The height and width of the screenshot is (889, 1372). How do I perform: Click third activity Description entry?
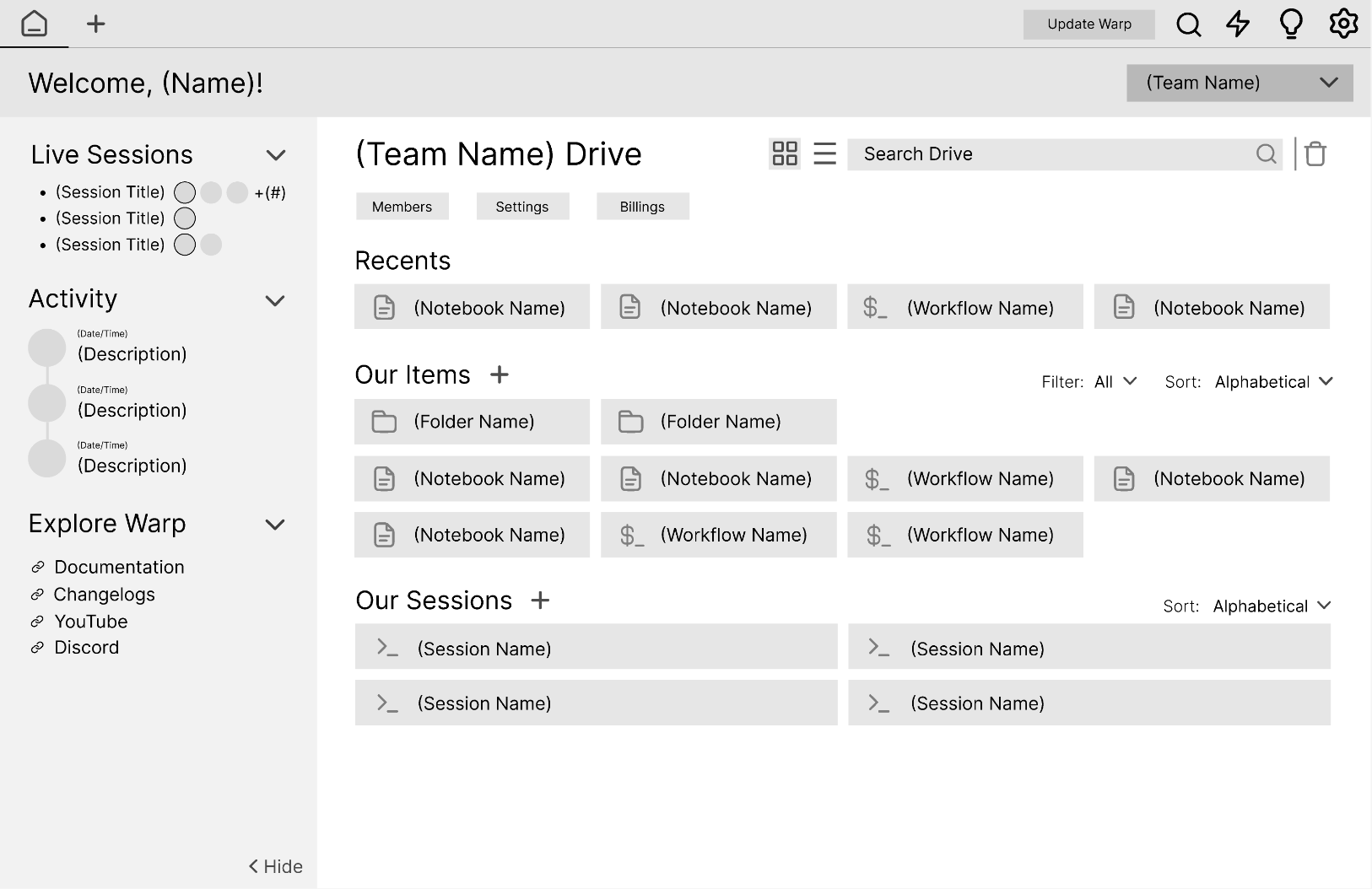[x=132, y=466]
